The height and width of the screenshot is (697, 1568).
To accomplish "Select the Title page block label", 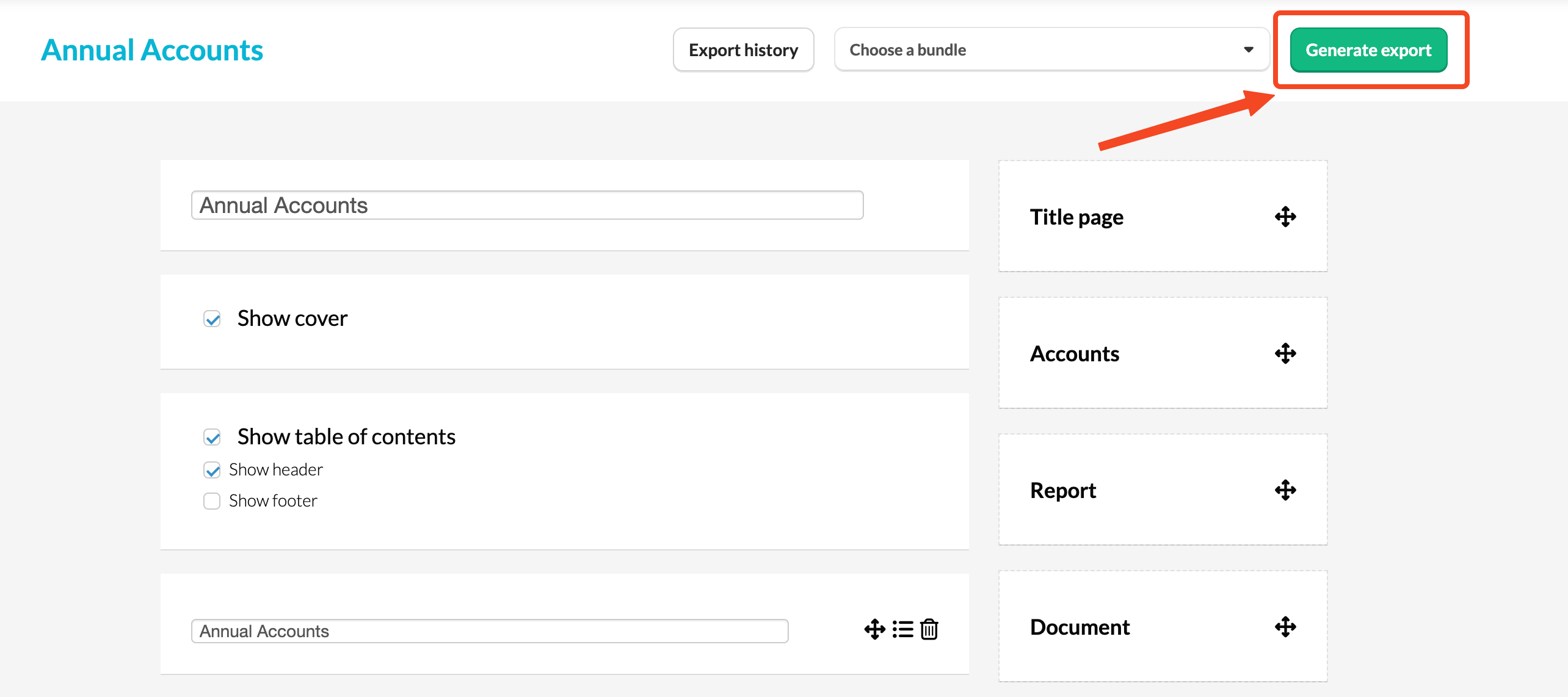I will pos(1076,217).
